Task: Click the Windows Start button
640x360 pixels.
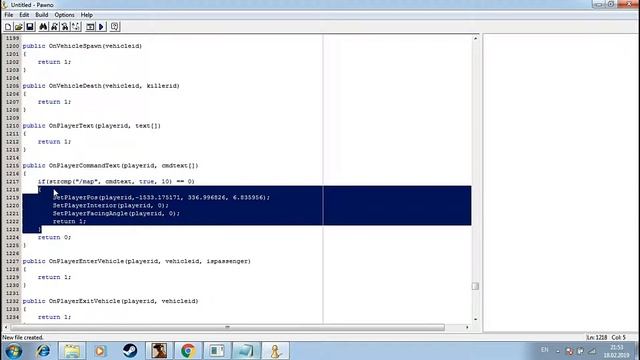Action: point(13,351)
